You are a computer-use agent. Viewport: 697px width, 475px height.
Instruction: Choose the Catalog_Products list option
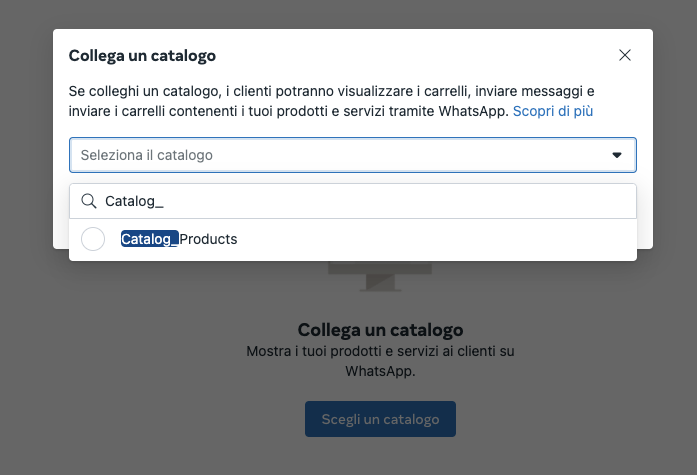point(180,240)
